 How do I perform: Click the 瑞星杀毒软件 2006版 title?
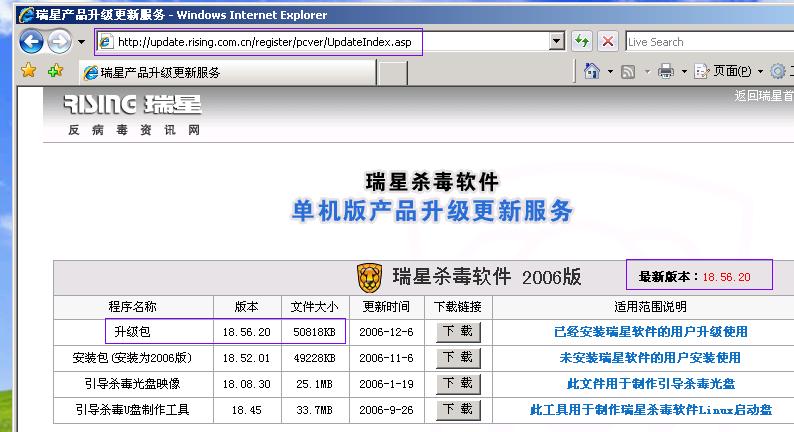[487, 277]
